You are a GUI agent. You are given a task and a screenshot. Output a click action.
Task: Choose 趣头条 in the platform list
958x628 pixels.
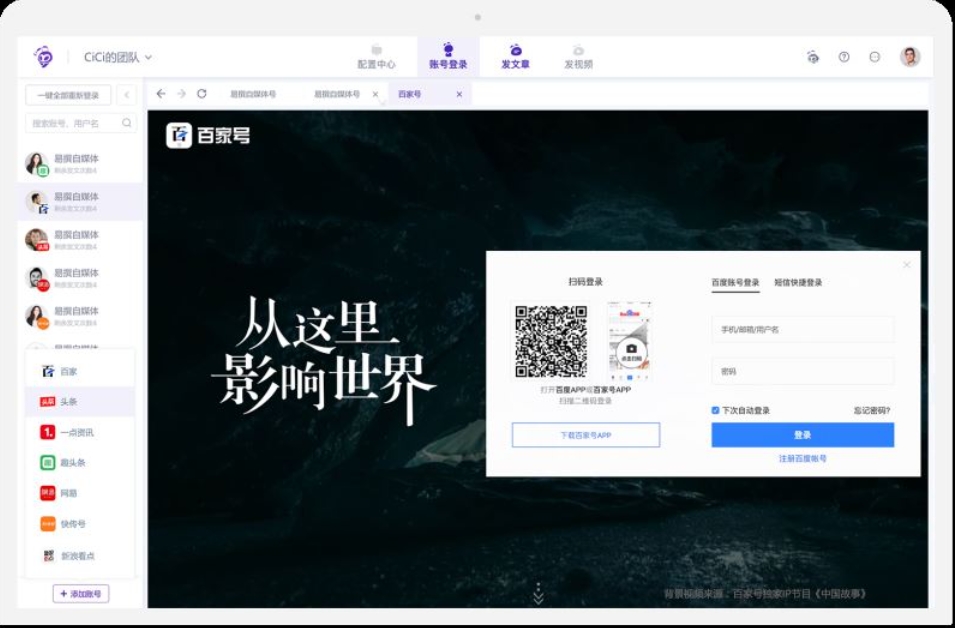point(80,462)
